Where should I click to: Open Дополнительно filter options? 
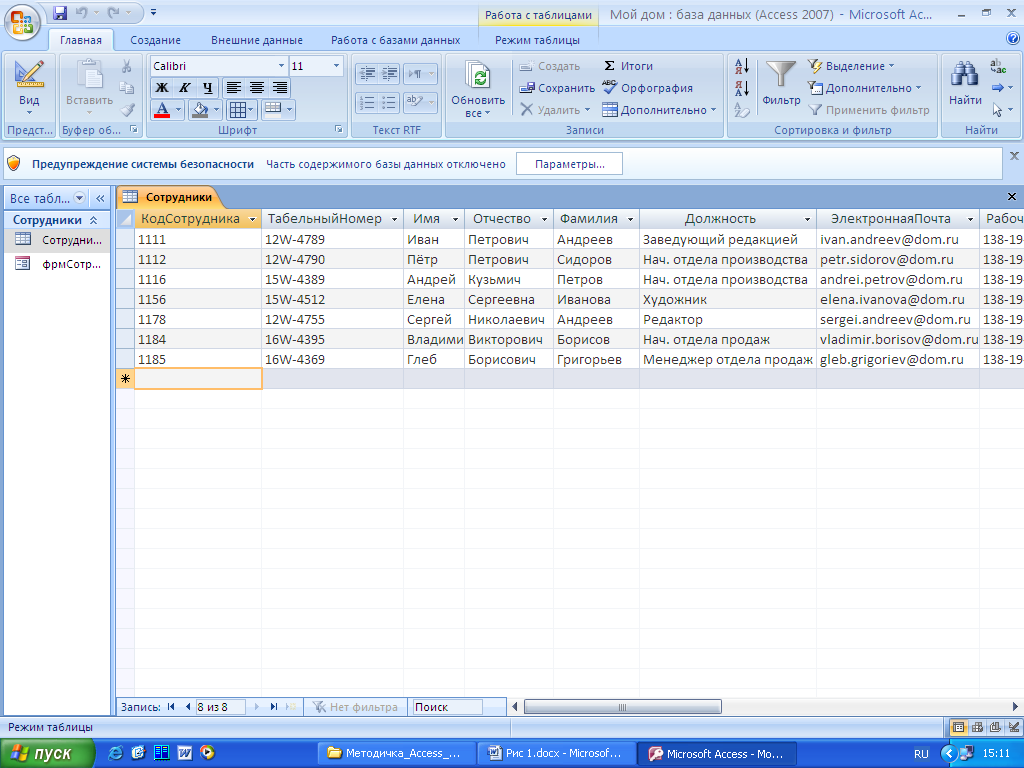click(x=865, y=88)
